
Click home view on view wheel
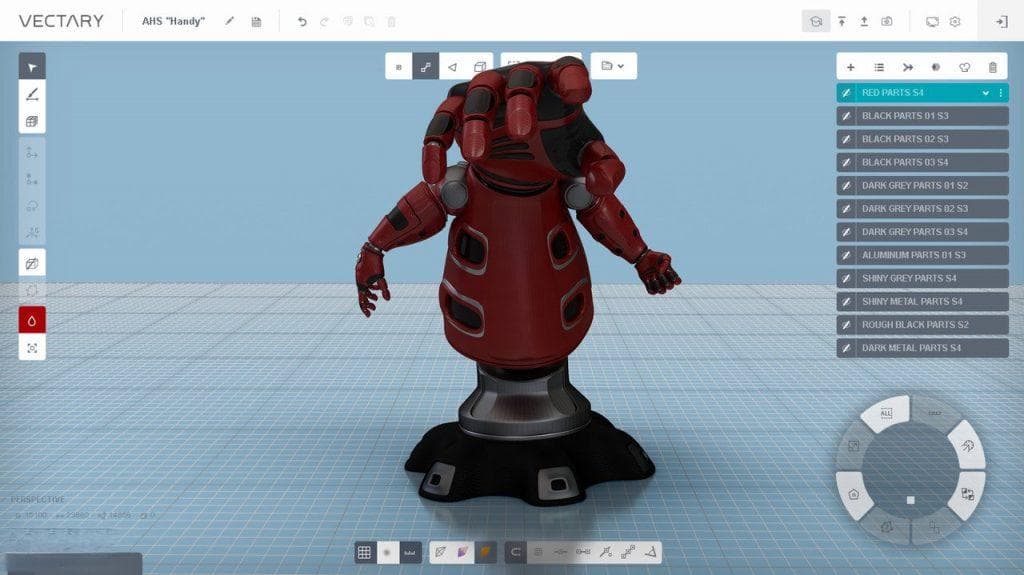coord(854,494)
